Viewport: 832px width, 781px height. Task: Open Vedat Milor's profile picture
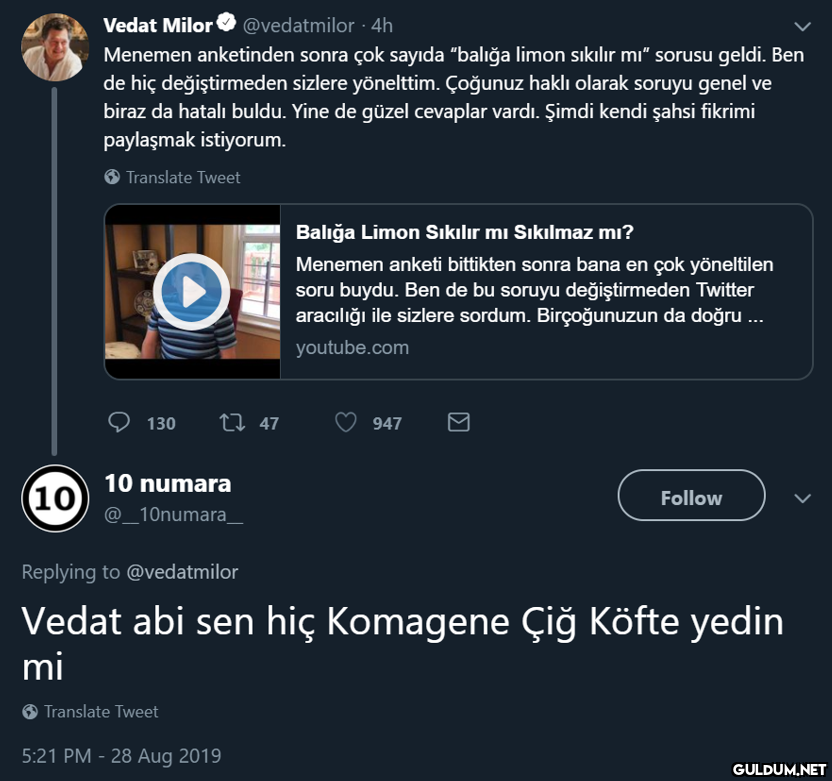(x=54, y=48)
